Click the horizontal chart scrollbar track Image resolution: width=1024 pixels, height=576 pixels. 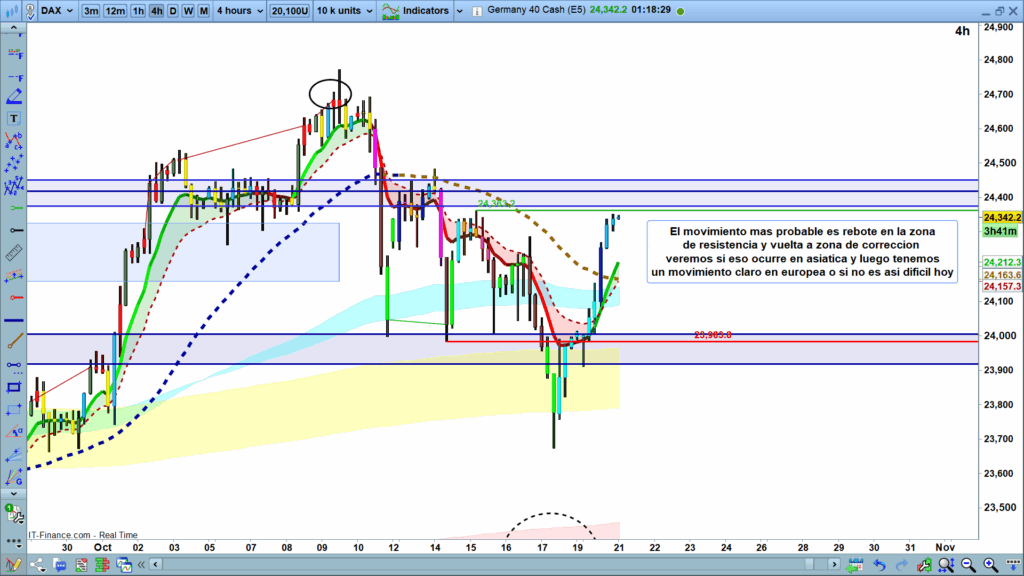click(x=500, y=566)
